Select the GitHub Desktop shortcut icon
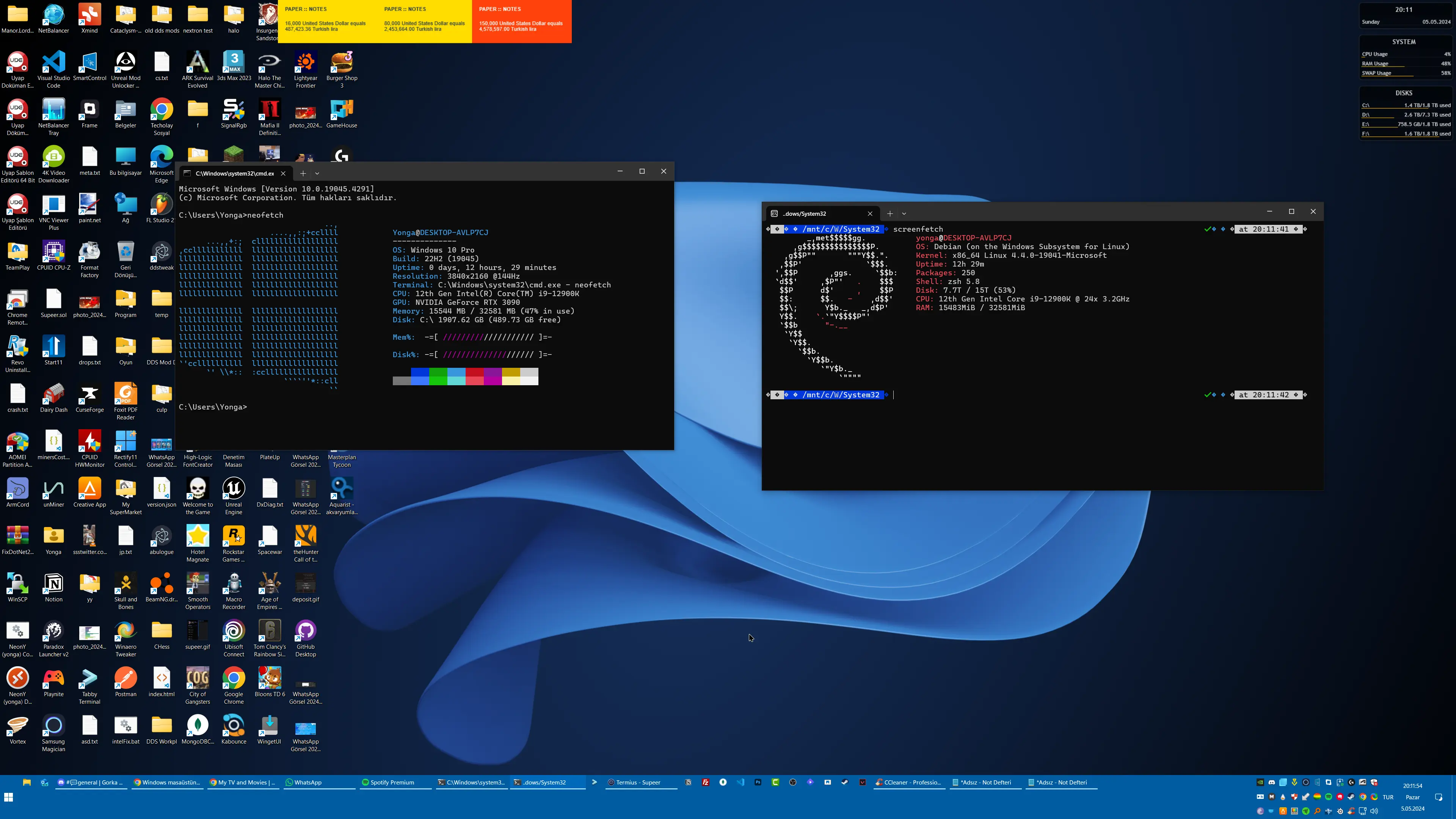The height and width of the screenshot is (819, 1456). click(306, 638)
